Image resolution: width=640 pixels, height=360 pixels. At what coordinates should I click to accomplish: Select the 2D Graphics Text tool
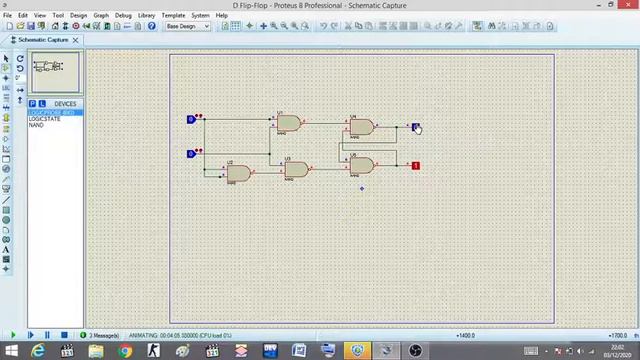point(6,249)
